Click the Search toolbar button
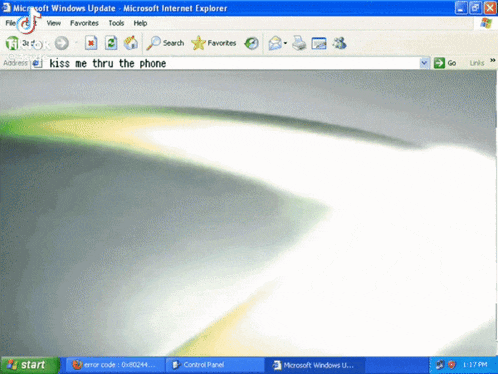The image size is (498, 374). tap(166, 43)
